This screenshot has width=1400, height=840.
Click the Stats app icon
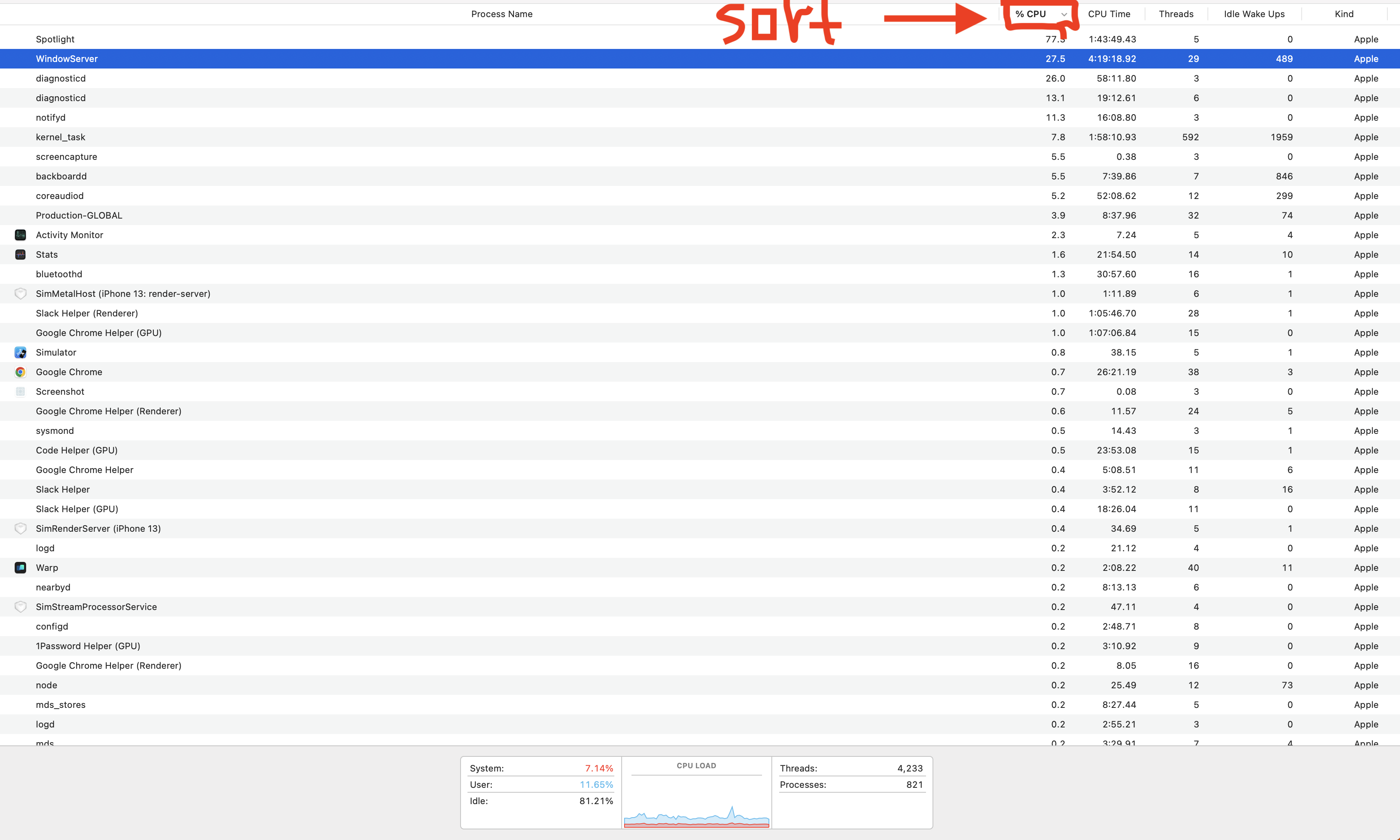(20, 255)
